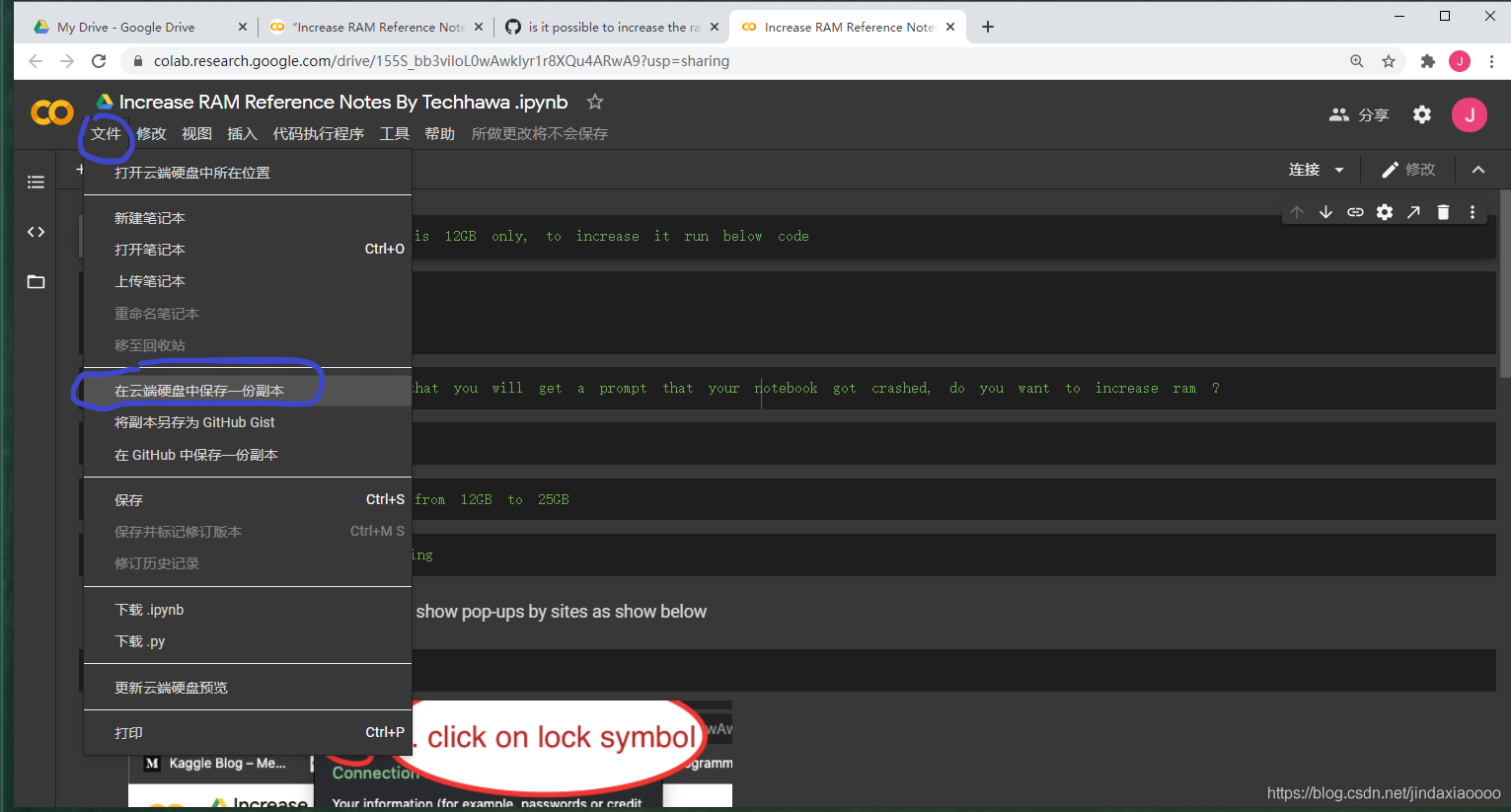The image size is (1511, 812).
Task: Bookmark this page with the address bar star
Action: coord(1389,61)
